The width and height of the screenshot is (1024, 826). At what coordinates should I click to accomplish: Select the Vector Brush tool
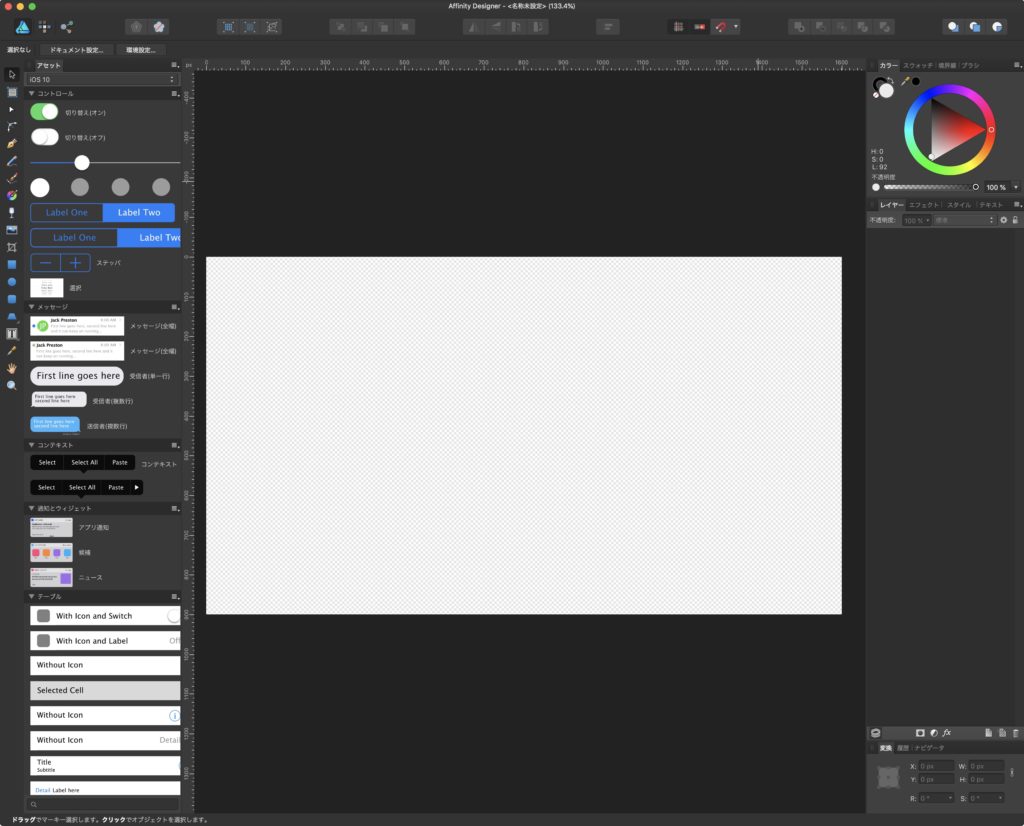[12, 178]
